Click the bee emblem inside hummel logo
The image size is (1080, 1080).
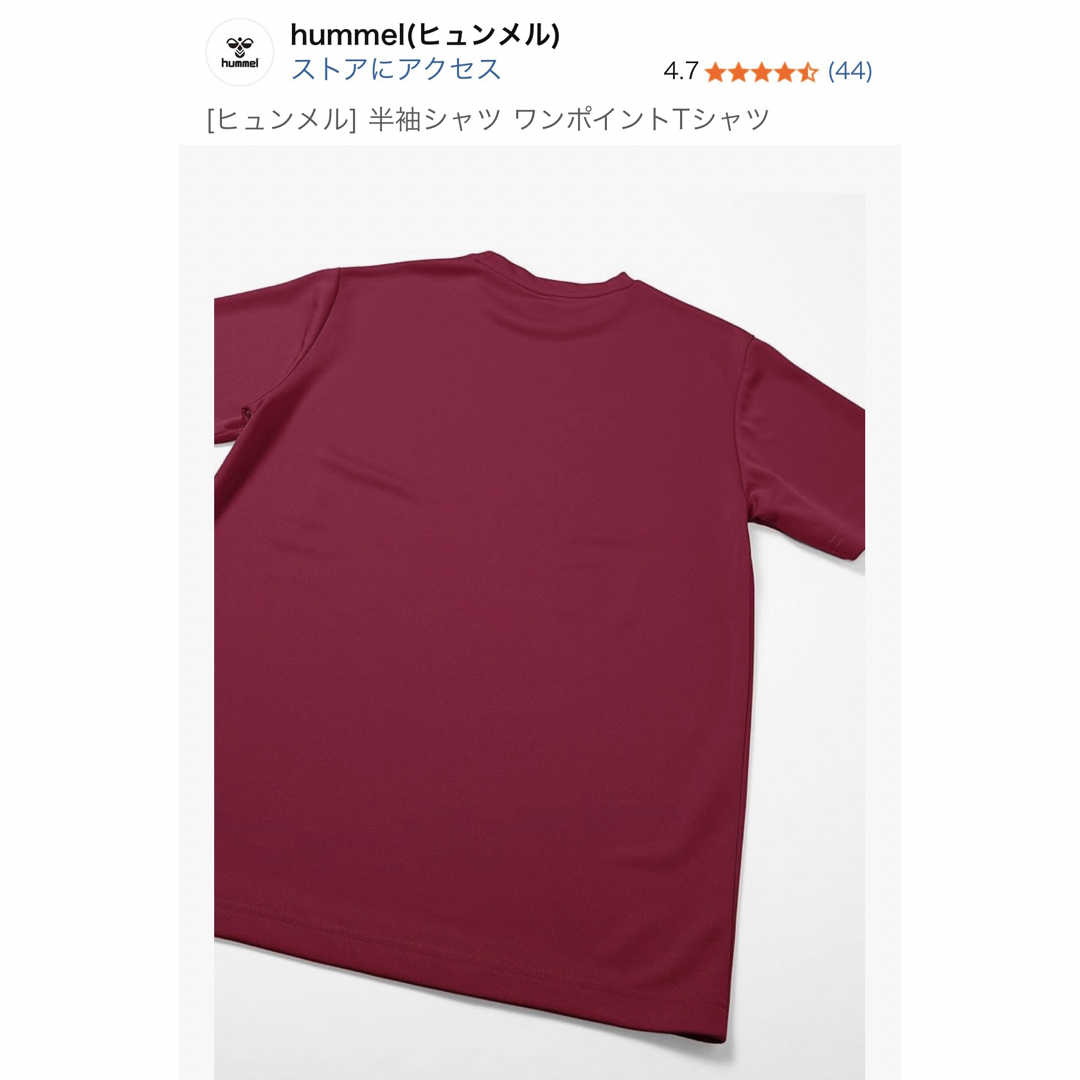point(240,47)
